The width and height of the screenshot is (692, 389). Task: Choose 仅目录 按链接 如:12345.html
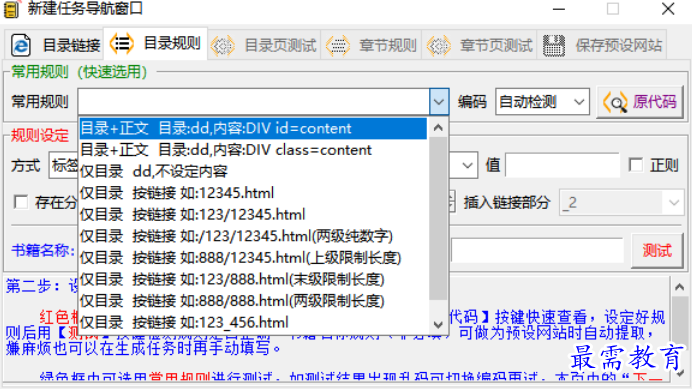click(253, 193)
